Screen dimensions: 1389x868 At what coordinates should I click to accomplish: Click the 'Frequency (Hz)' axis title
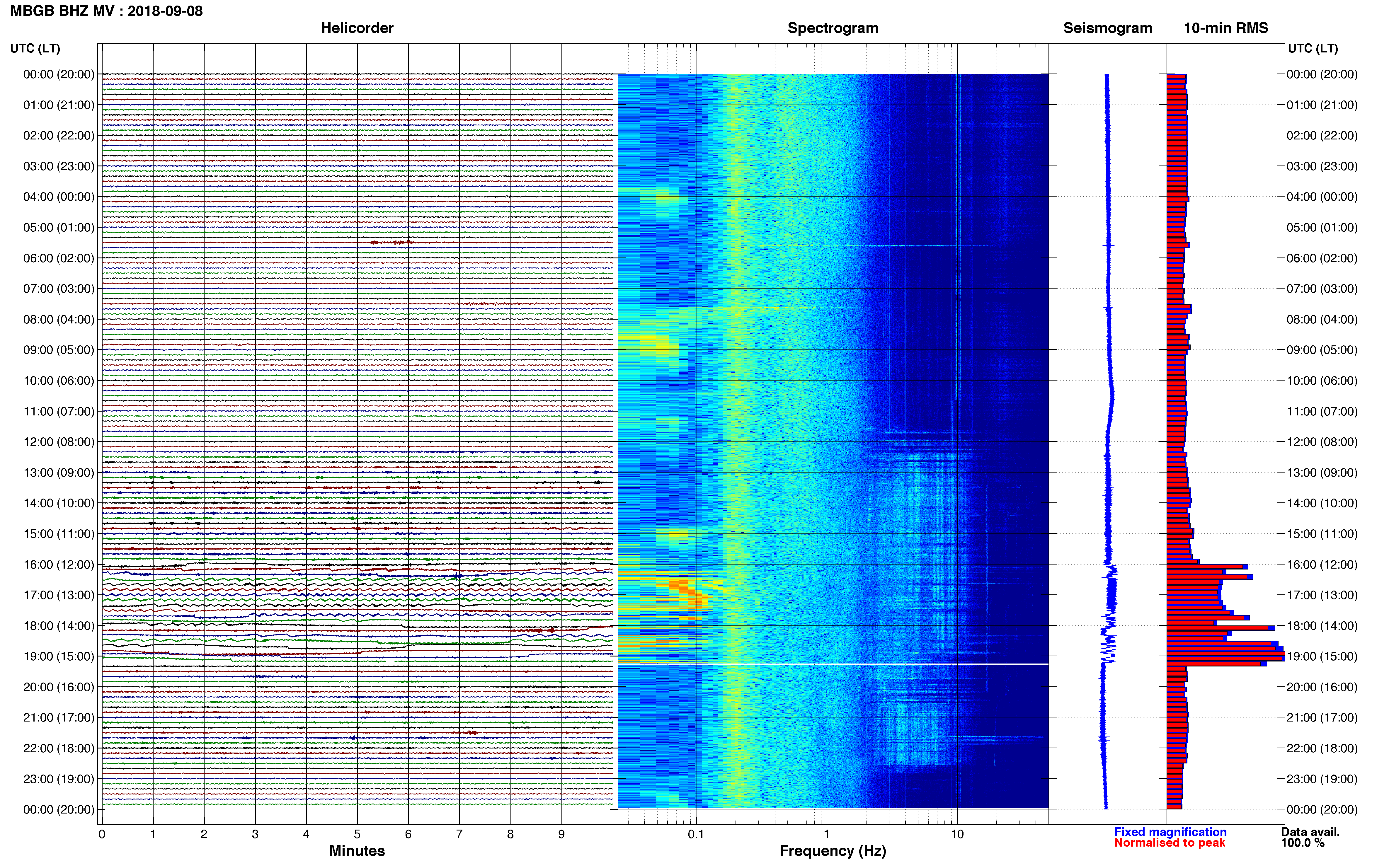(833, 851)
